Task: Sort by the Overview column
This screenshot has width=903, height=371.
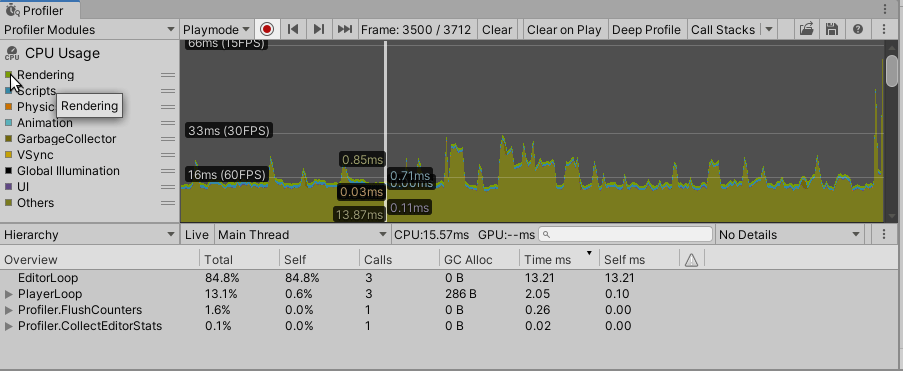Action: (x=100, y=260)
